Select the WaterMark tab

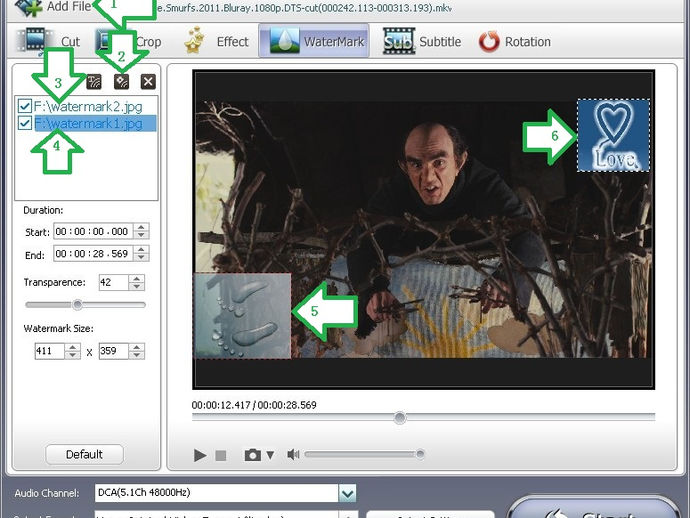click(314, 41)
